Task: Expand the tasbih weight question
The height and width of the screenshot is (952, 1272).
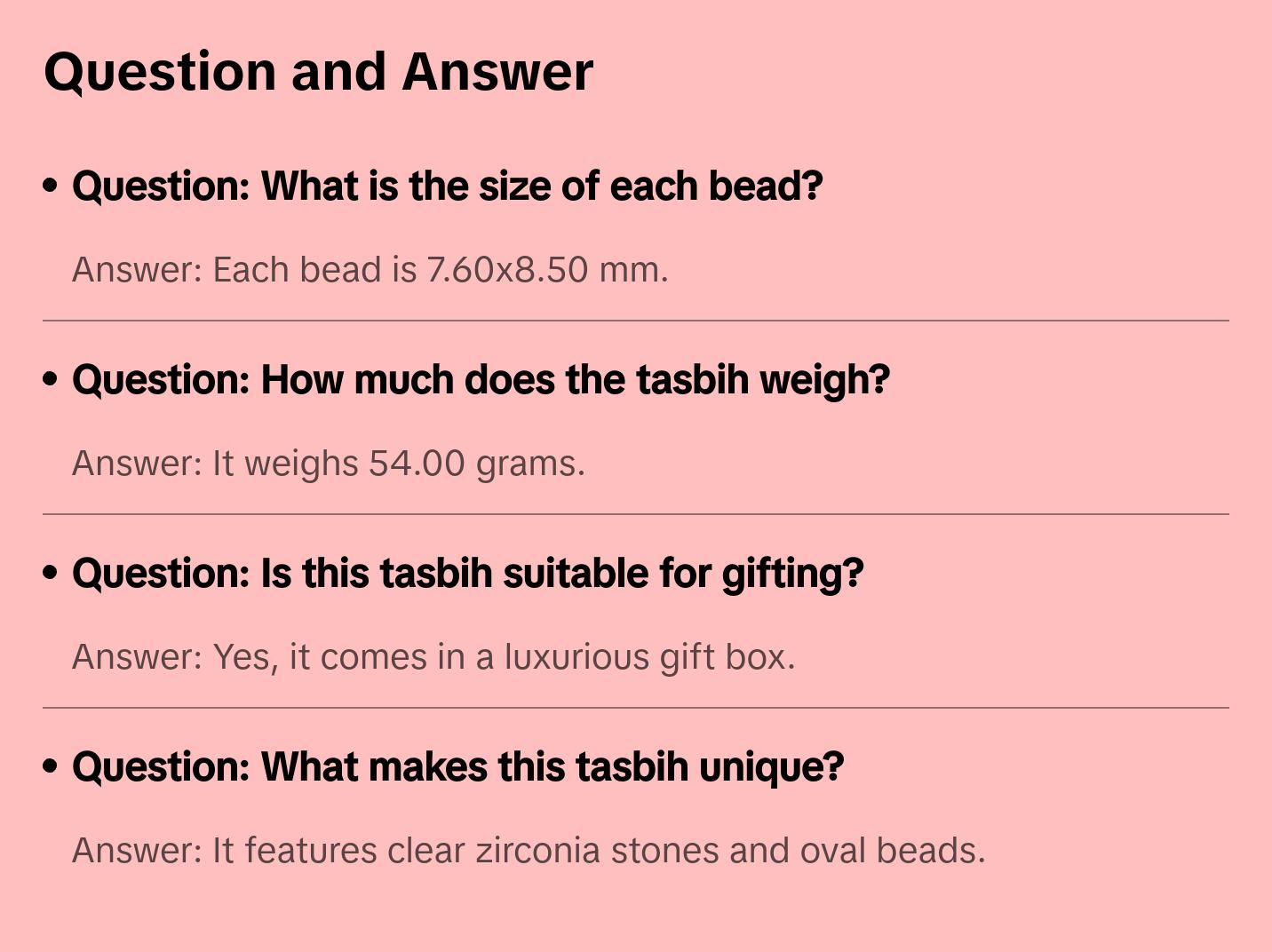Action: click(x=481, y=380)
